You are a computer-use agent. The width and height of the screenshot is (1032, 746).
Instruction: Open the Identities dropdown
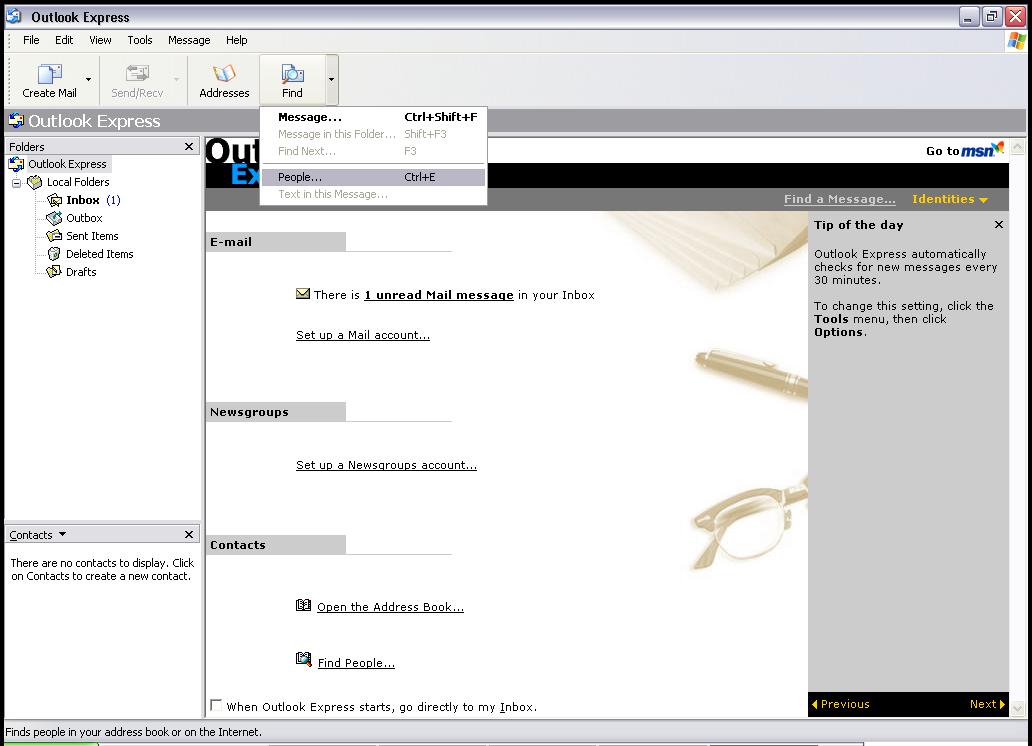click(950, 199)
